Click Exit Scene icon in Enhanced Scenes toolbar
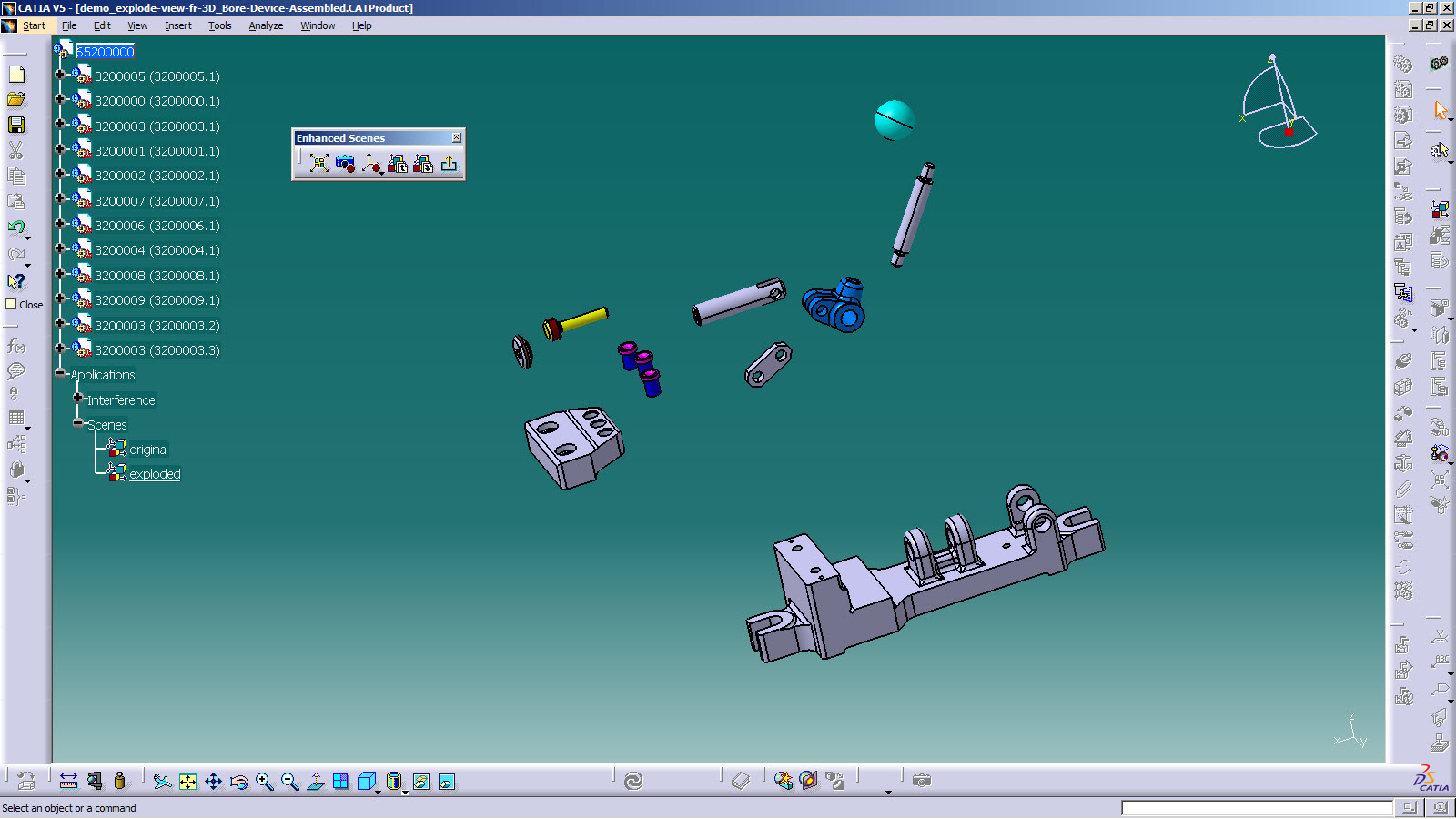Image resolution: width=1456 pixels, height=819 pixels. pos(449,163)
